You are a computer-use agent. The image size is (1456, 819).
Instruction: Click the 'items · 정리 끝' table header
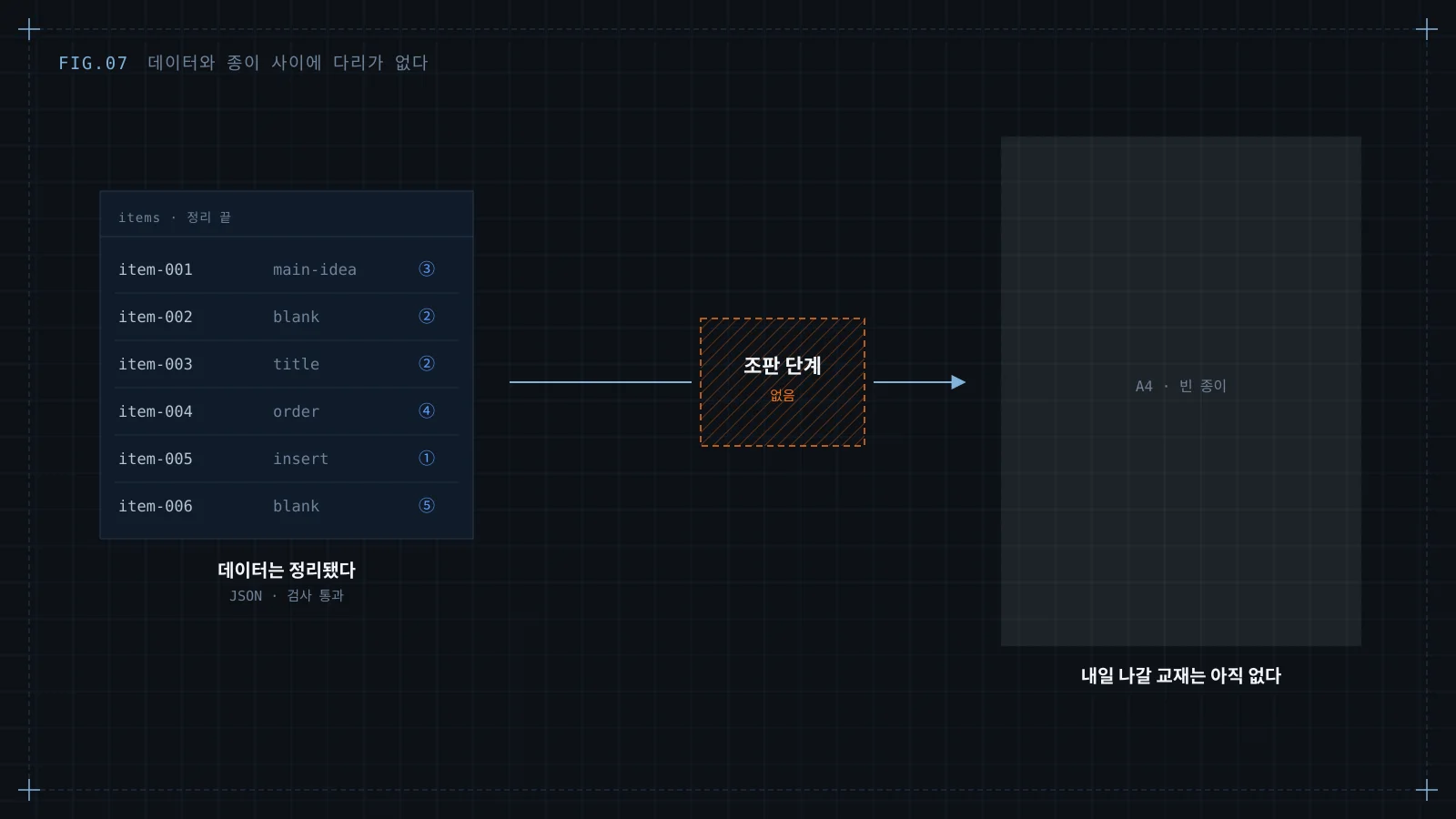click(x=175, y=217)
